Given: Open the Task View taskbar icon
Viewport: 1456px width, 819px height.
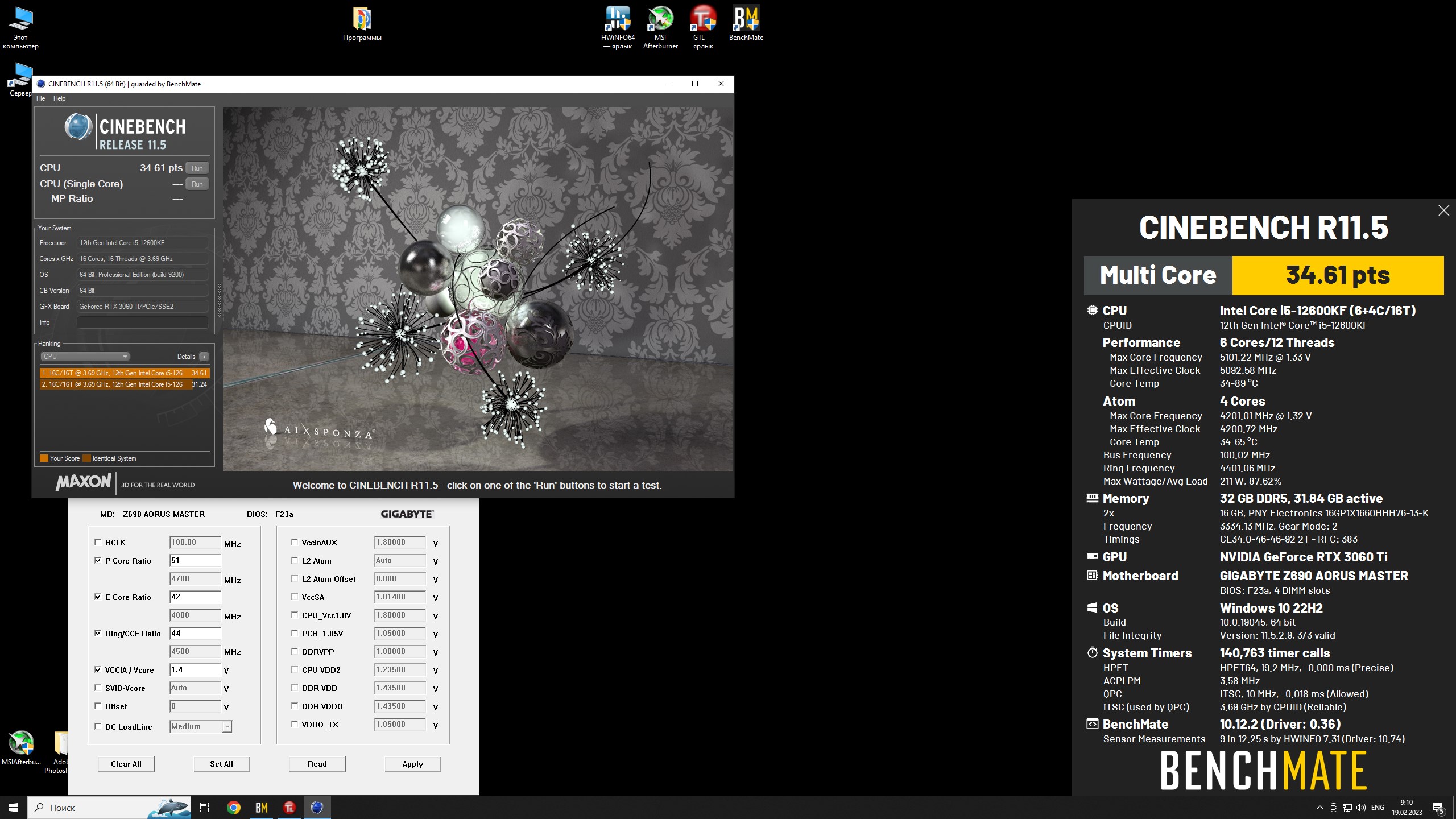Looking at the screenshot, I should tap(205, 808).
